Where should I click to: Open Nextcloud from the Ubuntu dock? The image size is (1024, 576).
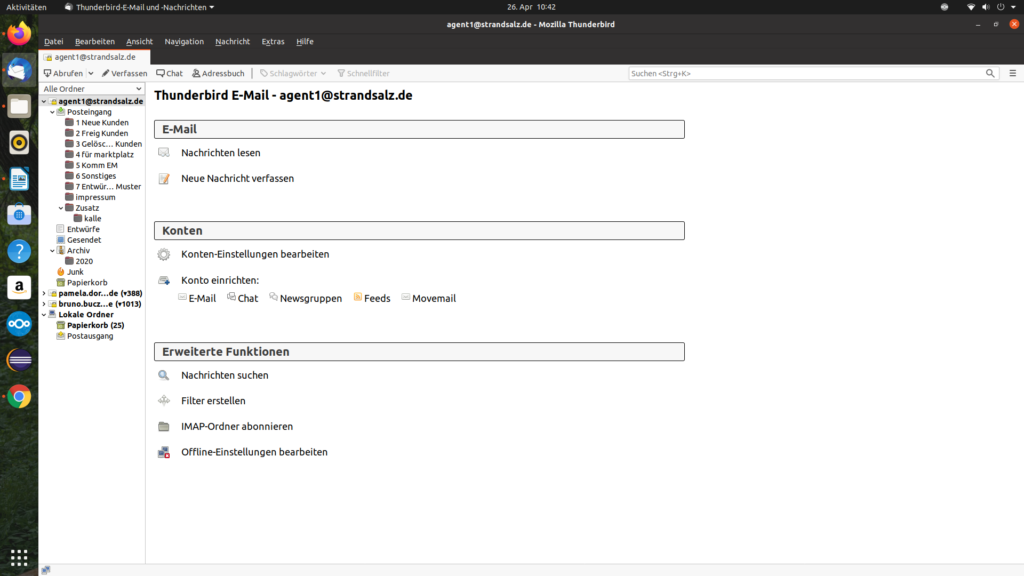click(19, 324)
